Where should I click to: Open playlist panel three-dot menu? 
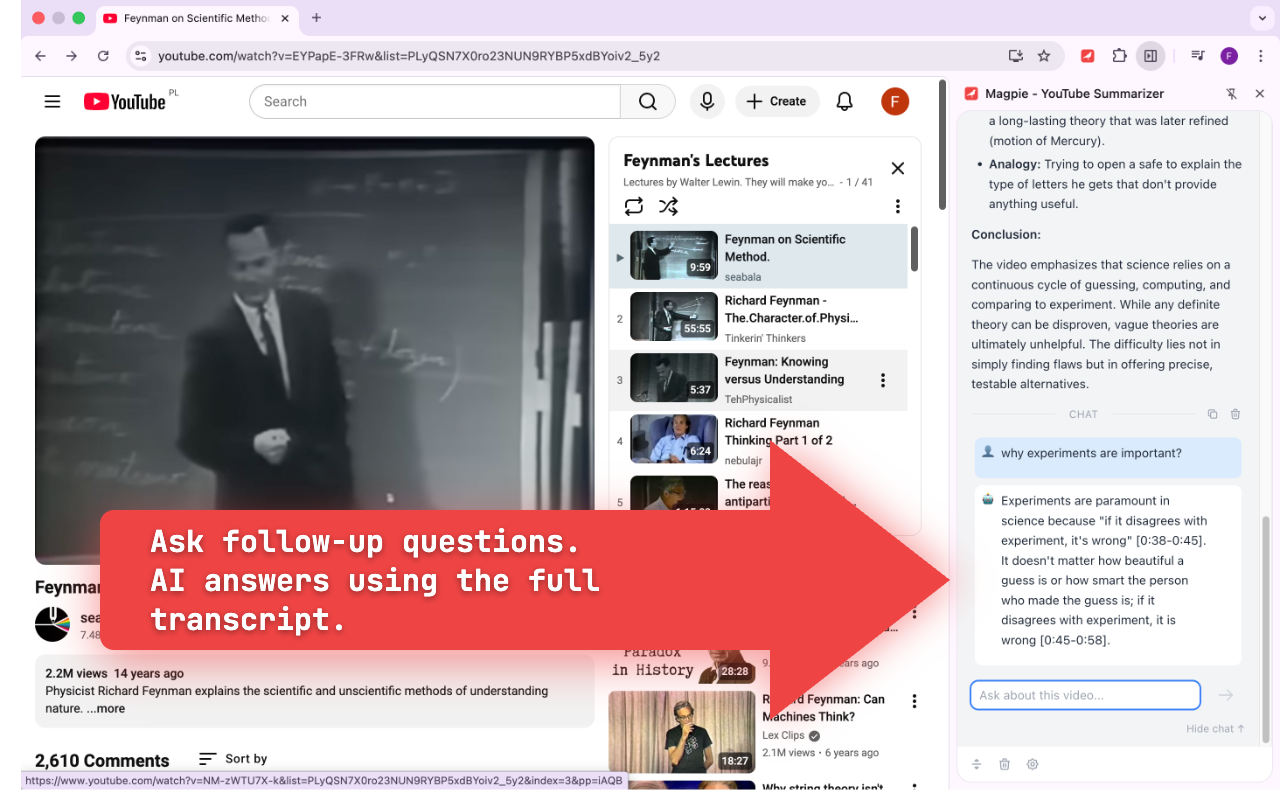coord(898,206)
